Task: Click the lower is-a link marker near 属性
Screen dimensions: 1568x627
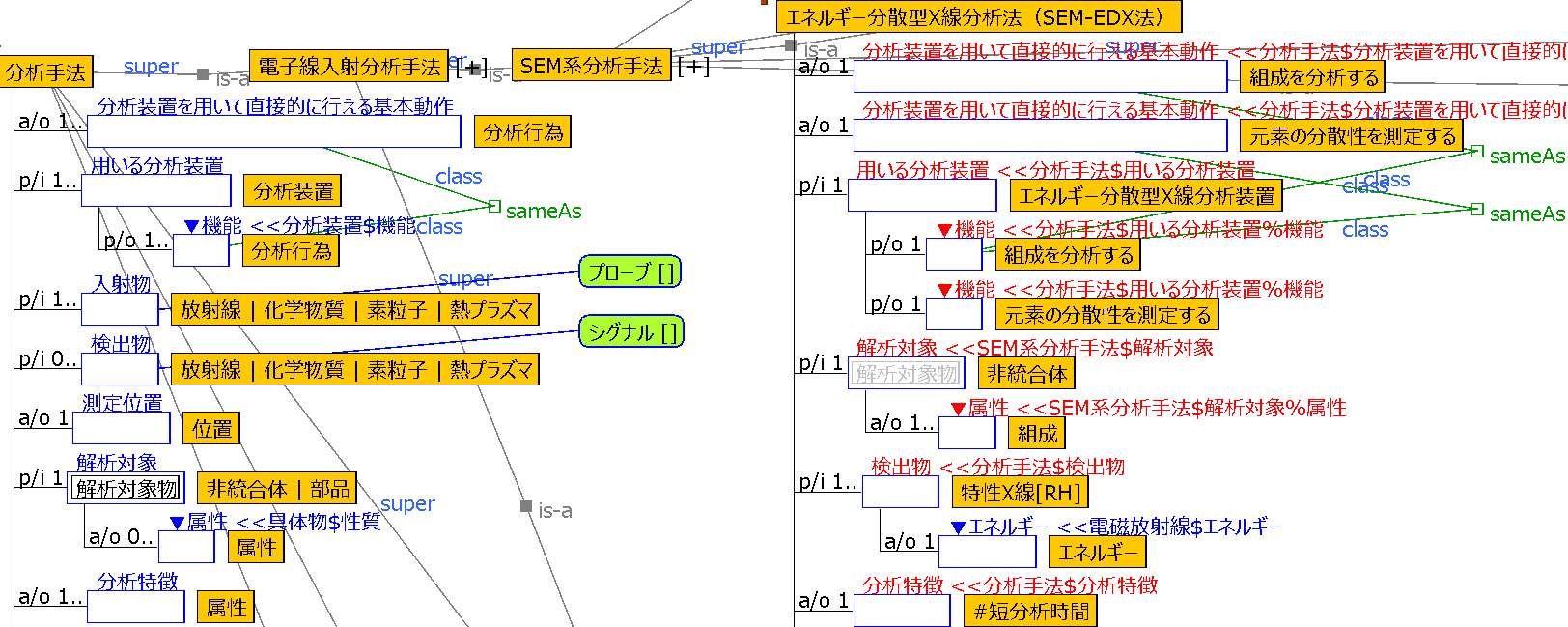Action: (x=526, y=506)
